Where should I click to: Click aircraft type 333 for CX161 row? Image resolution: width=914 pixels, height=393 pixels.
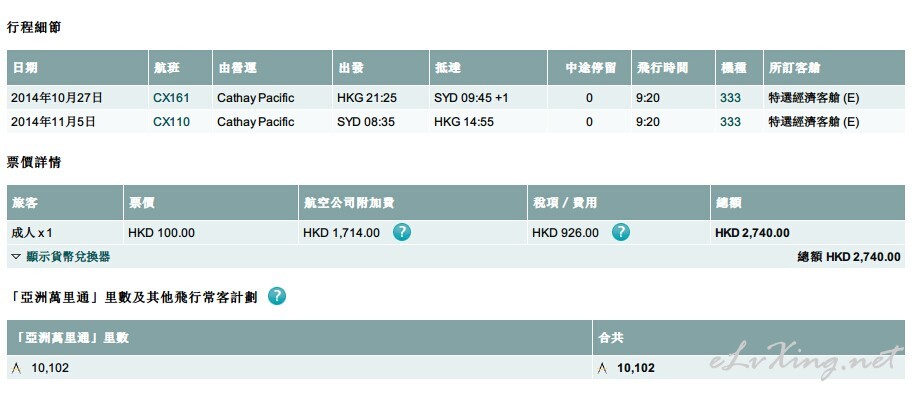[730, 98]
